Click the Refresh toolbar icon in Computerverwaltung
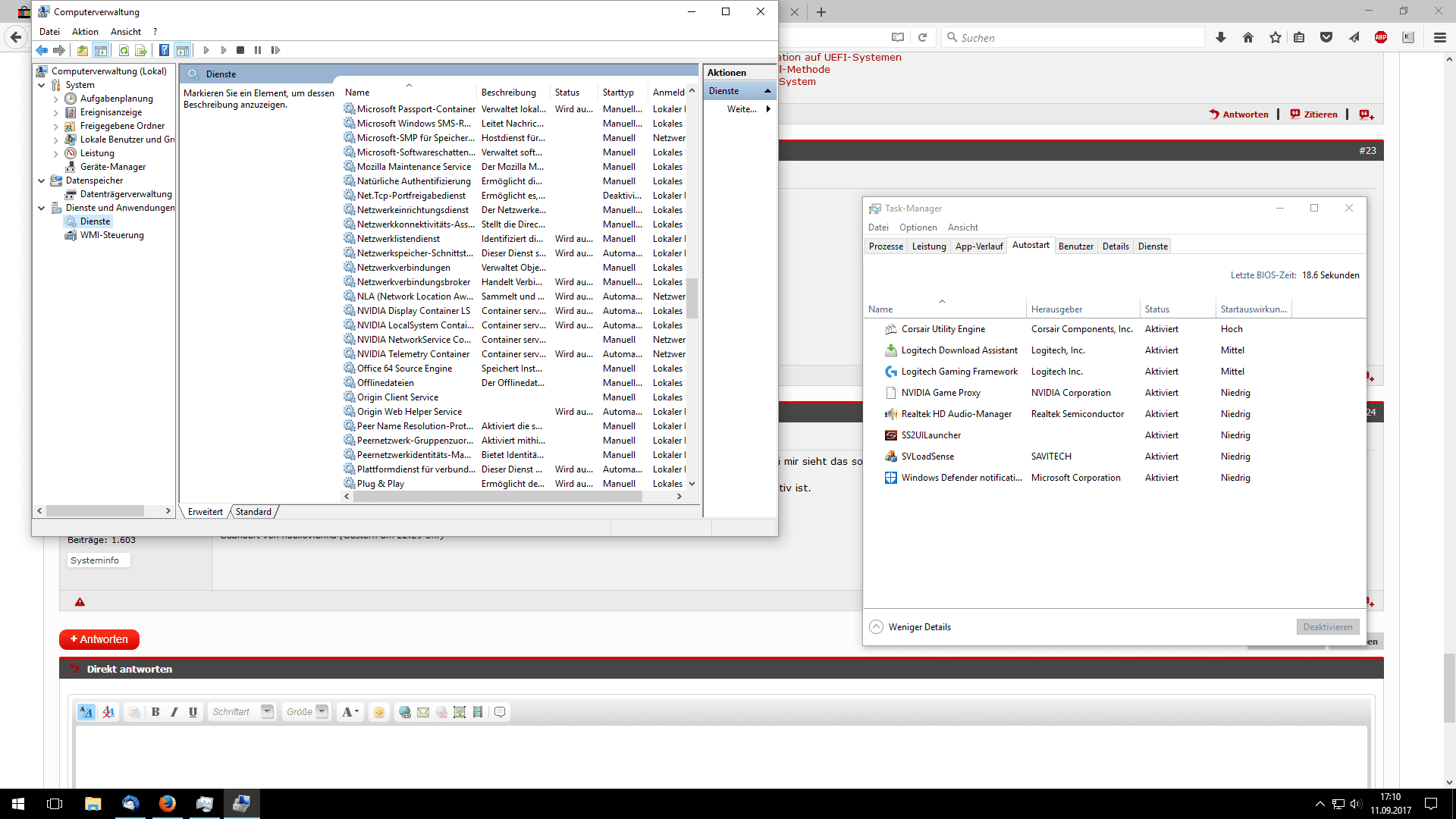1456x819 pixels. pos(124,50)
